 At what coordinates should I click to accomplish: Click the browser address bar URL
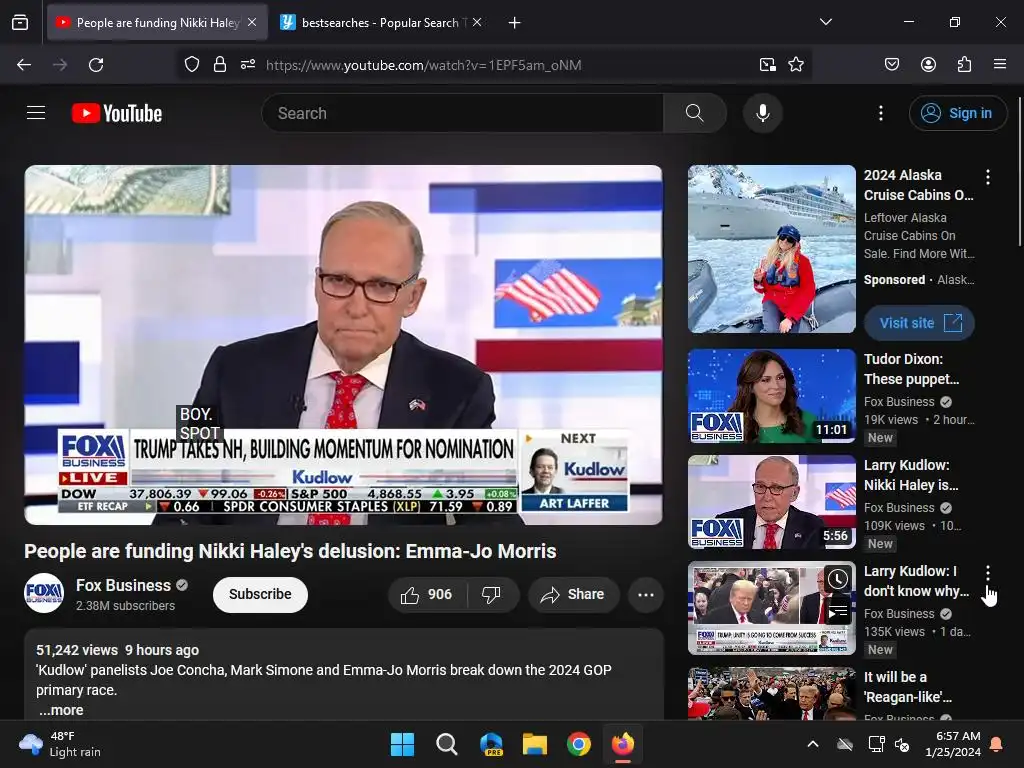coord(423,65)
